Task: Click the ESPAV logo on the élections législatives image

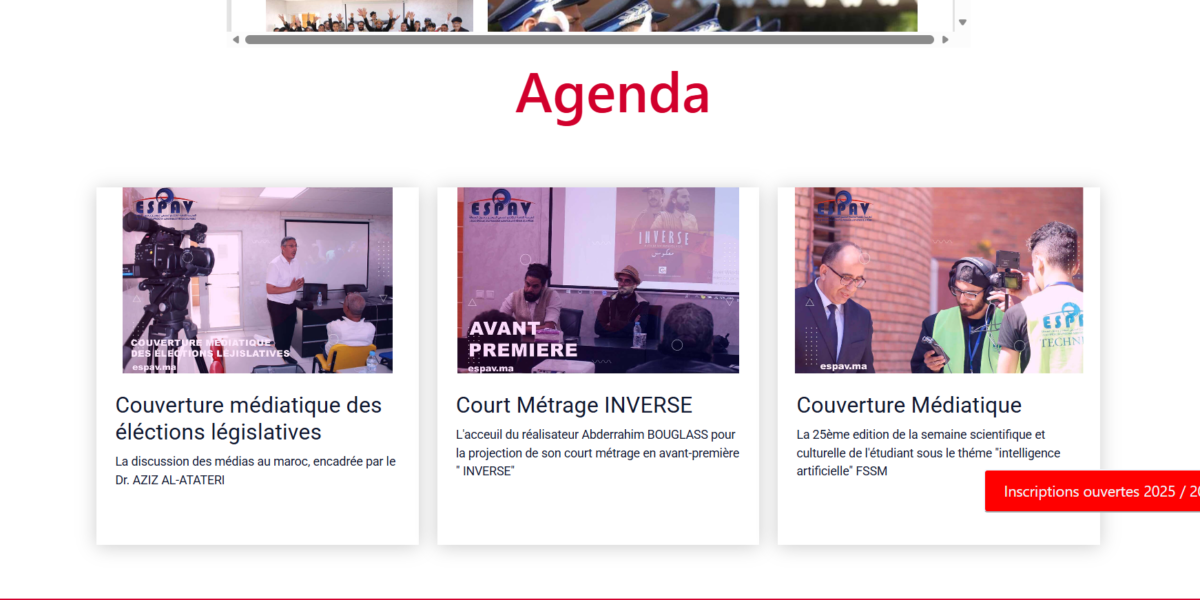Action: click(x=165, y=207)
